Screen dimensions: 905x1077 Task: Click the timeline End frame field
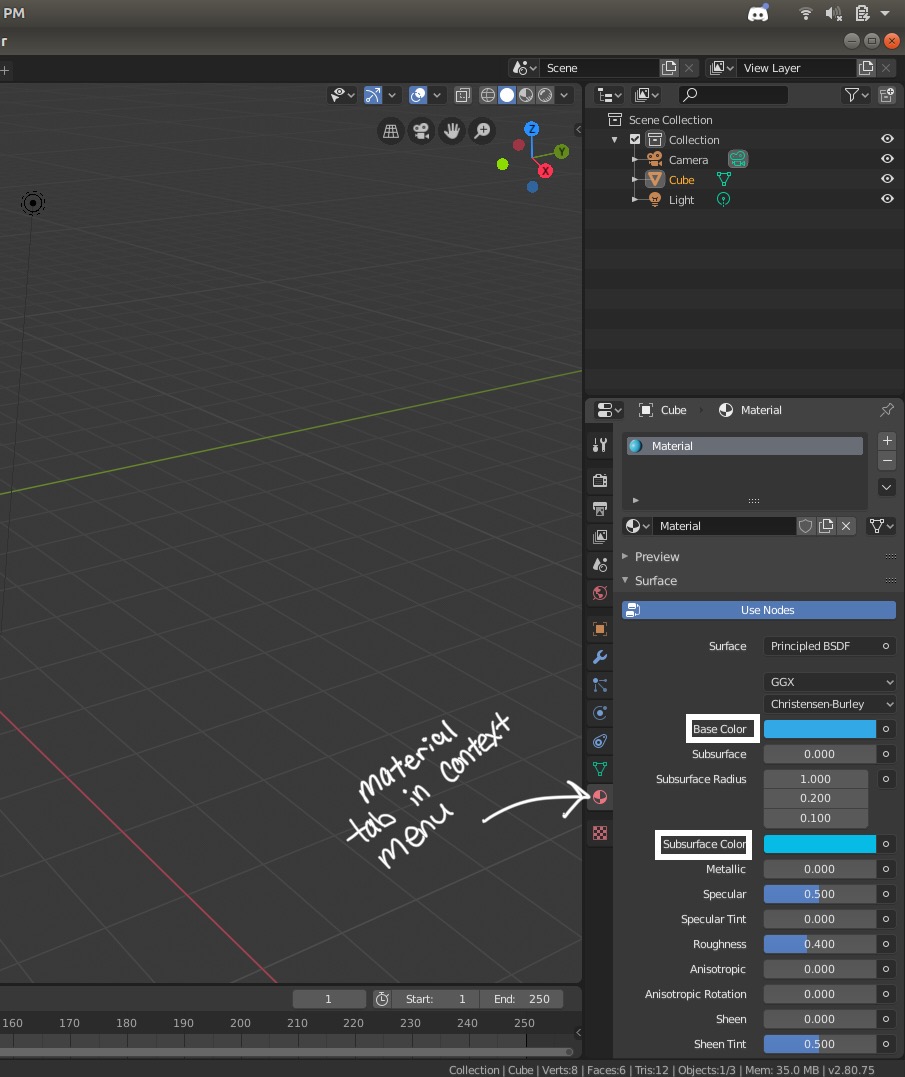[x=521, y=999]
